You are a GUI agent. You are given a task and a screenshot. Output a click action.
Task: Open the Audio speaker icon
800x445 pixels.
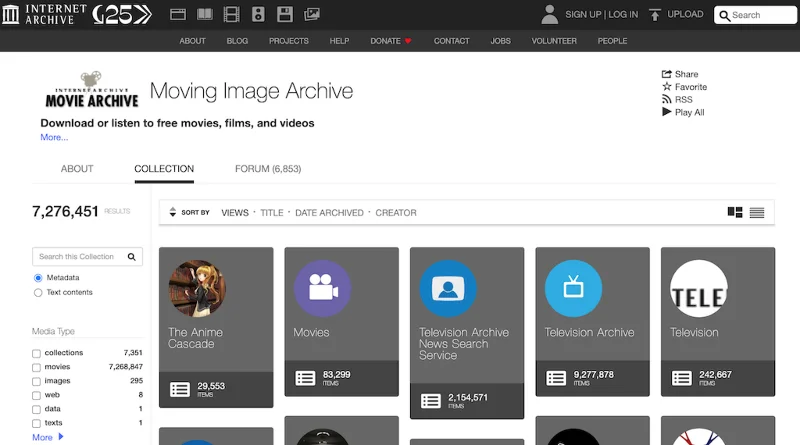[258, 14]
